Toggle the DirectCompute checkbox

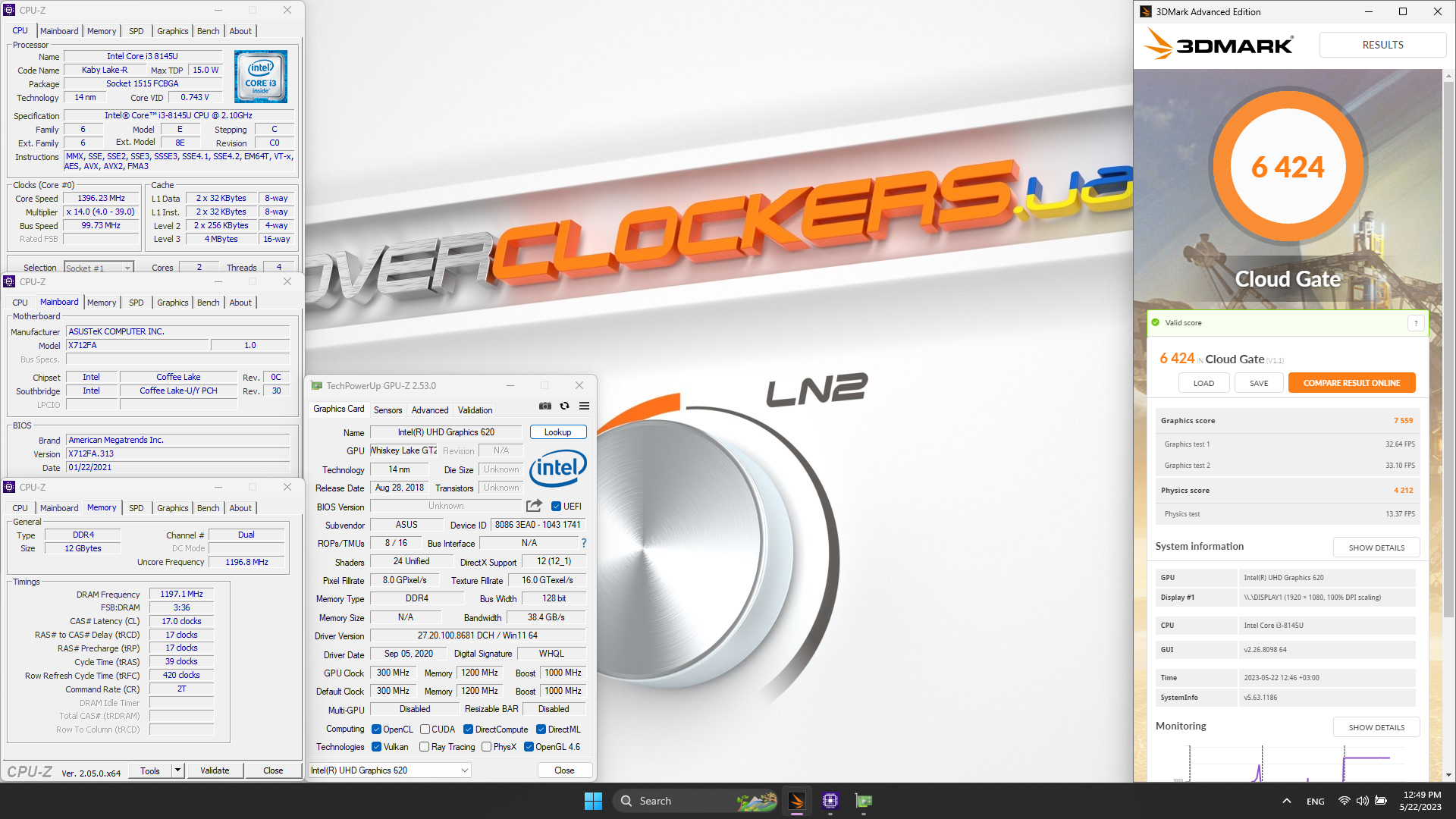tap(468, 730)
